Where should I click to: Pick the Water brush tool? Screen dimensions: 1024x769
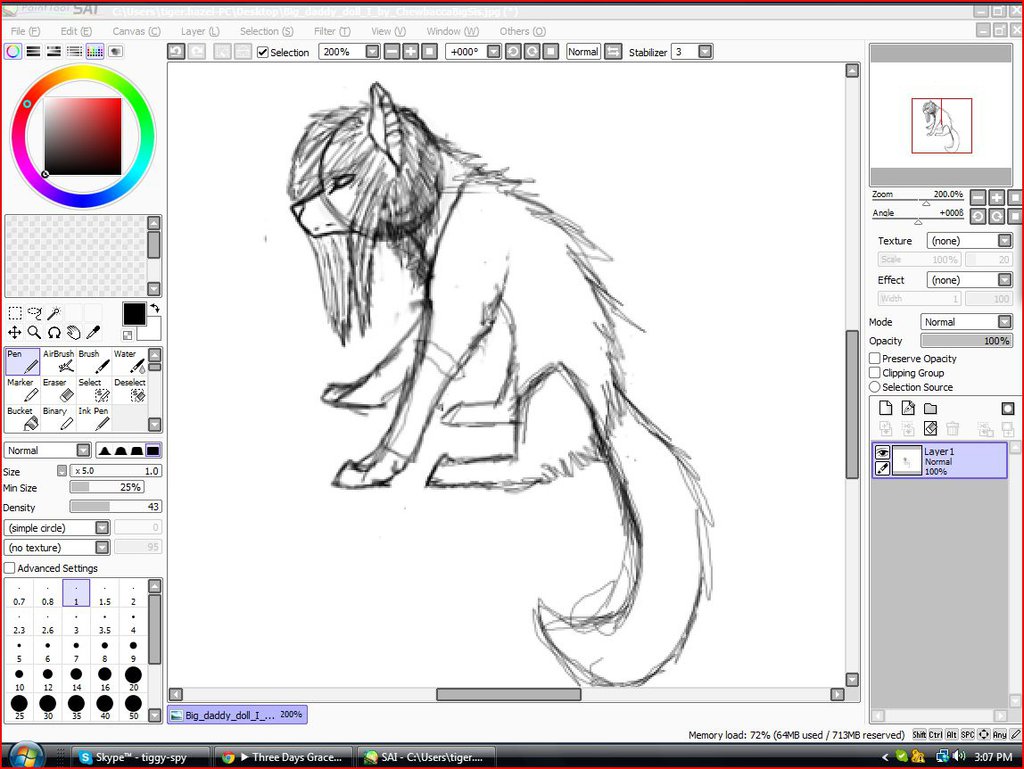pos(130,361)
